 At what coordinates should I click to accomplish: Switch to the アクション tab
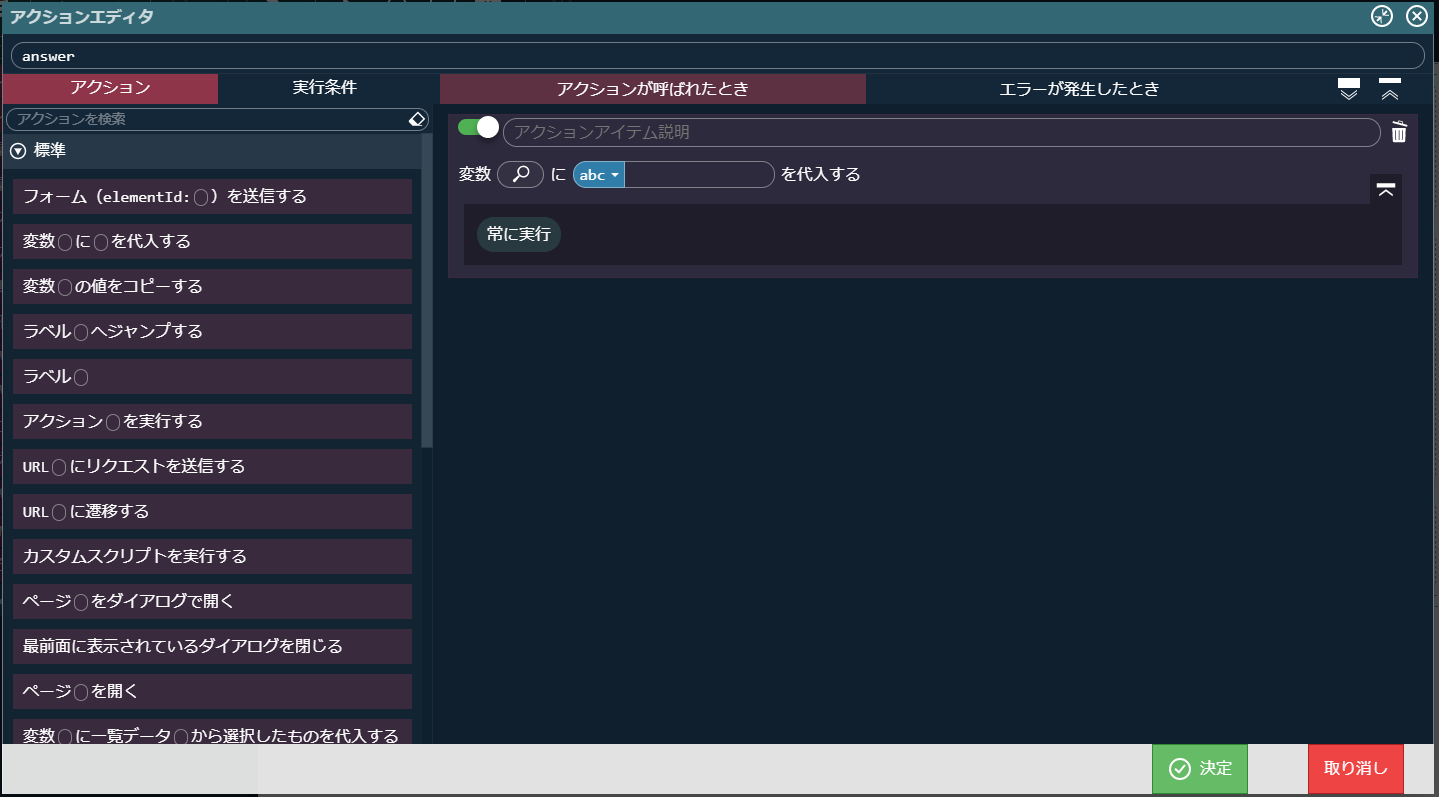pos(110,88)
